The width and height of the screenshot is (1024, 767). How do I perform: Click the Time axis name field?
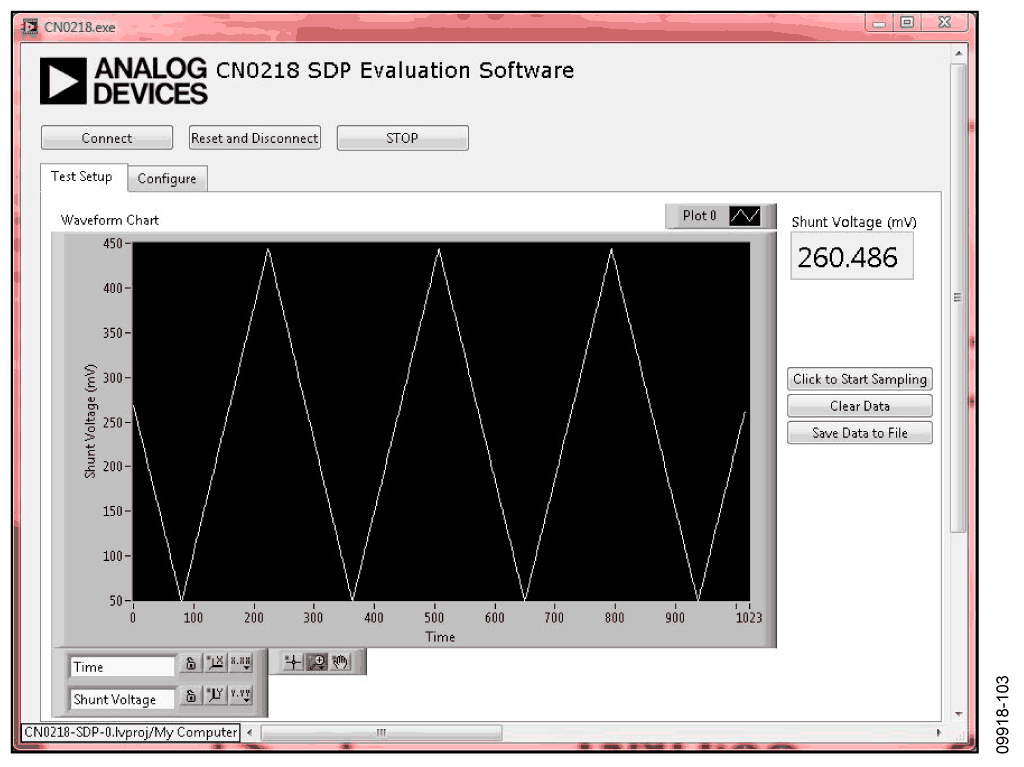[122, 667]
